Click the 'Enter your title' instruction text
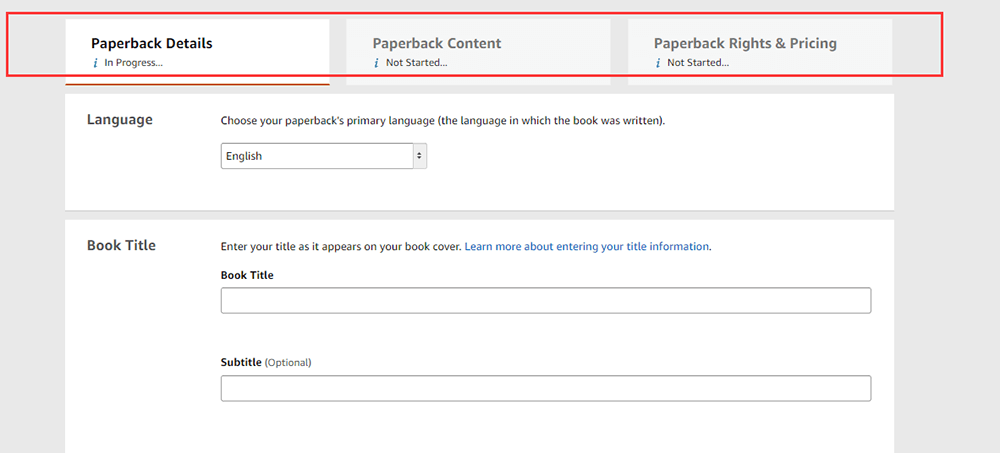Screen dimensions: 1000x453 (x=340, y=246)
